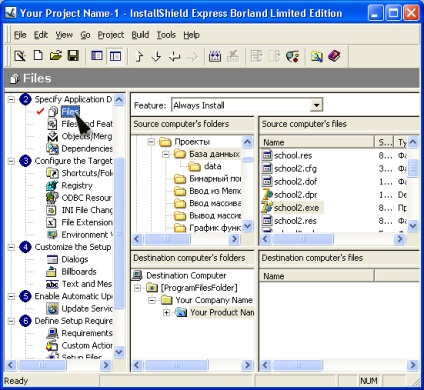The width and height of the screenshot is (424, 390).
Task: Click the Name column header in source files
Action: pyautogui.click(x=317, y=142)
